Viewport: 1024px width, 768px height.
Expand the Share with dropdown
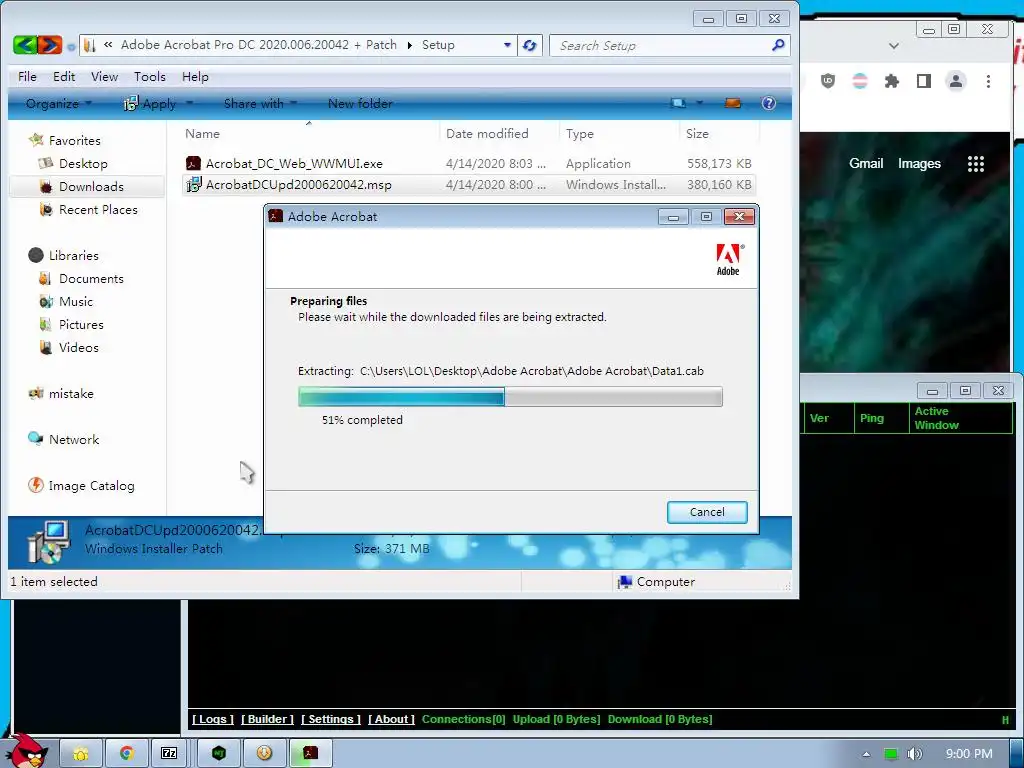tap(260, 103)
